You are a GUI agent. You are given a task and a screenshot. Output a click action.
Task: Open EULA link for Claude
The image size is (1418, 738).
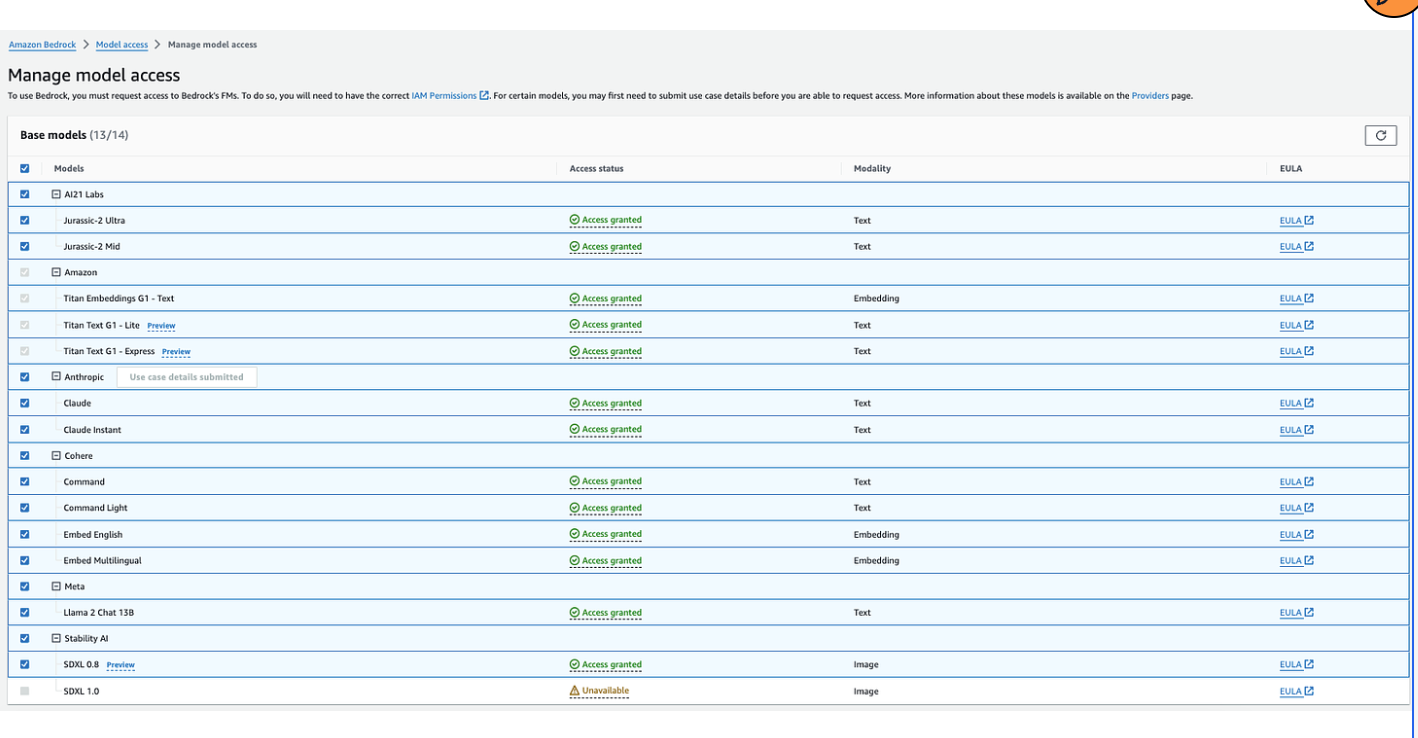(1296, 403)
